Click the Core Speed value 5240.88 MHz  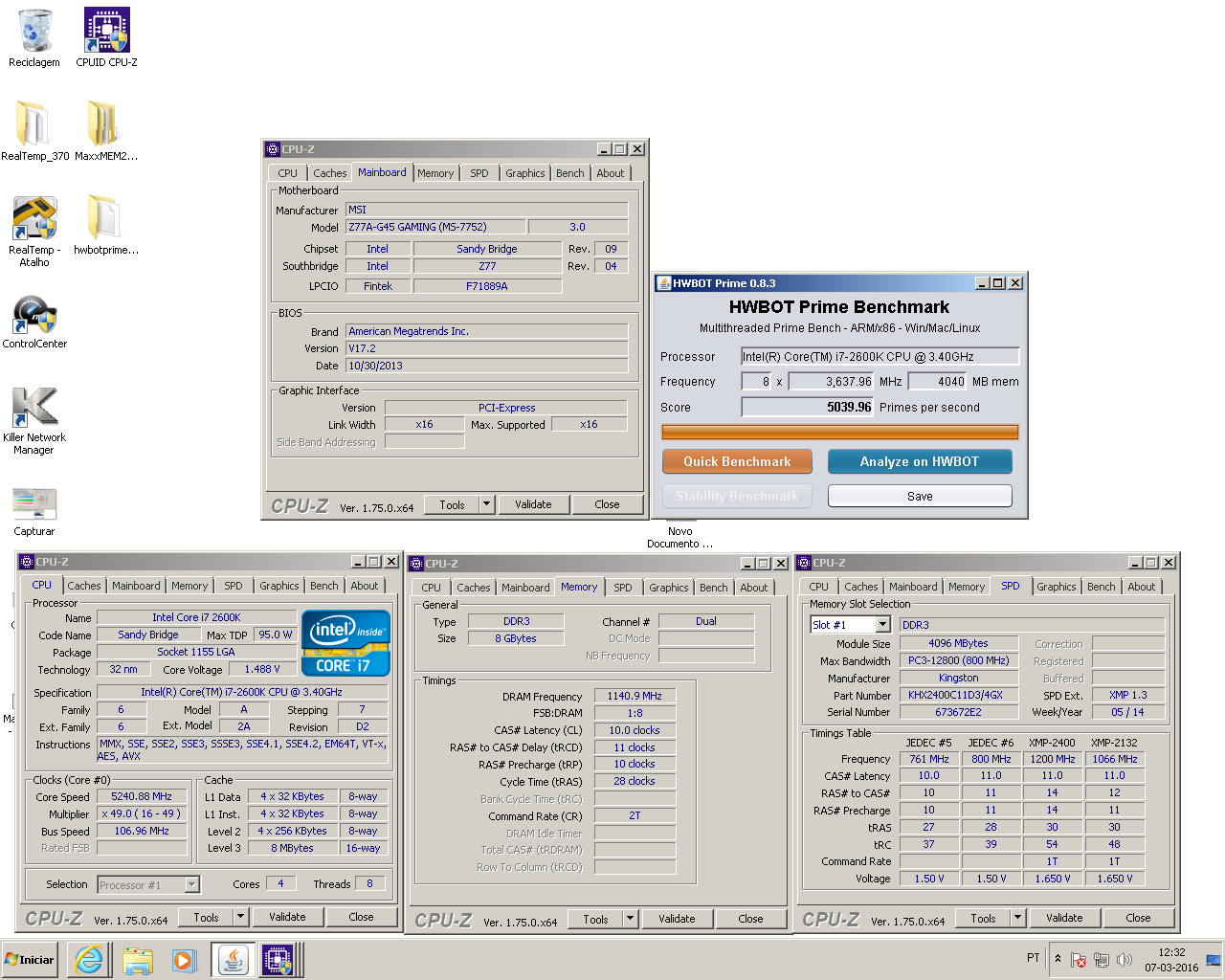tap(142, 796)
